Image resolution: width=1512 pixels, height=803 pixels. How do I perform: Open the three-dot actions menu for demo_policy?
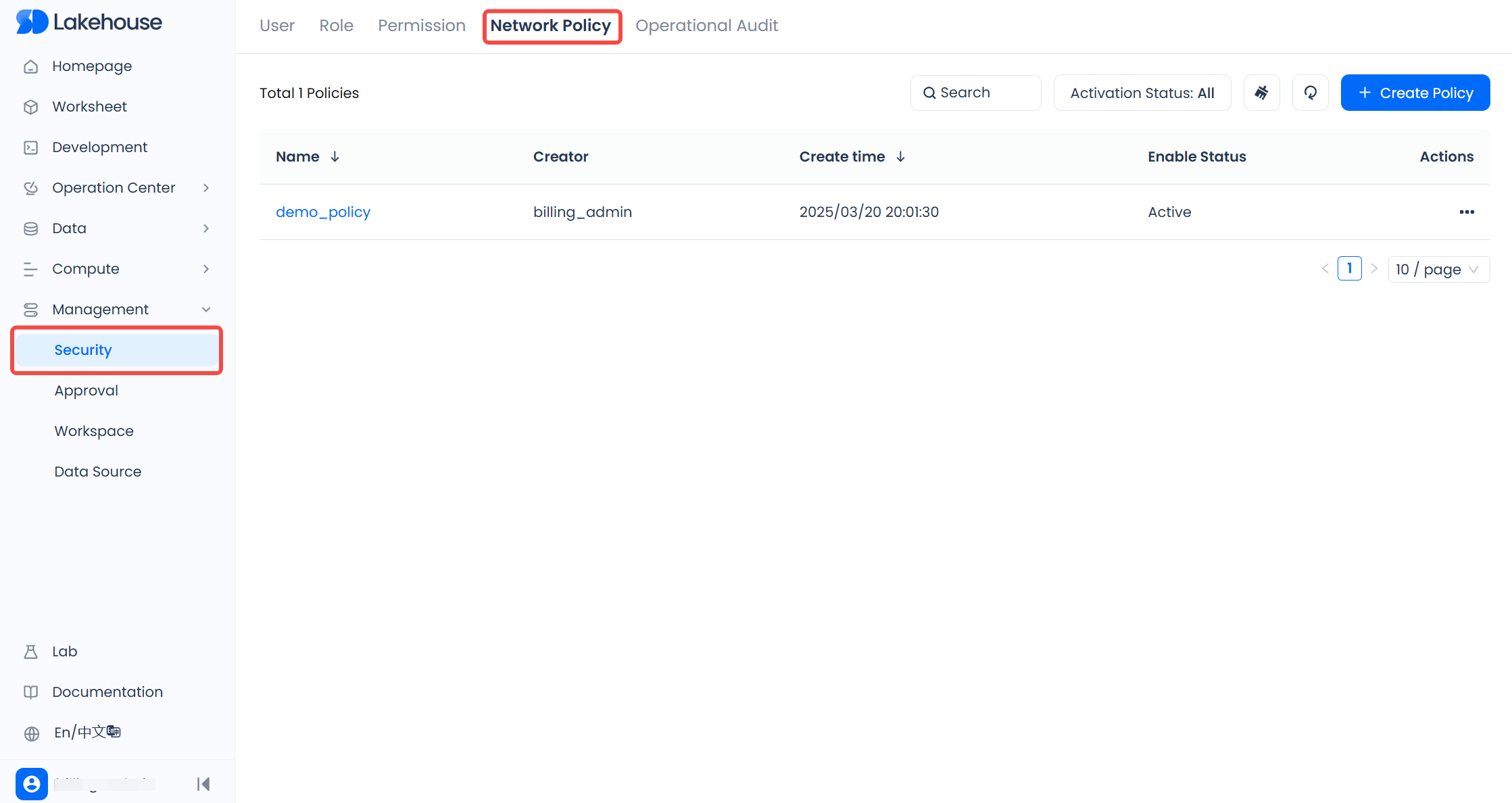(1466, 212)
